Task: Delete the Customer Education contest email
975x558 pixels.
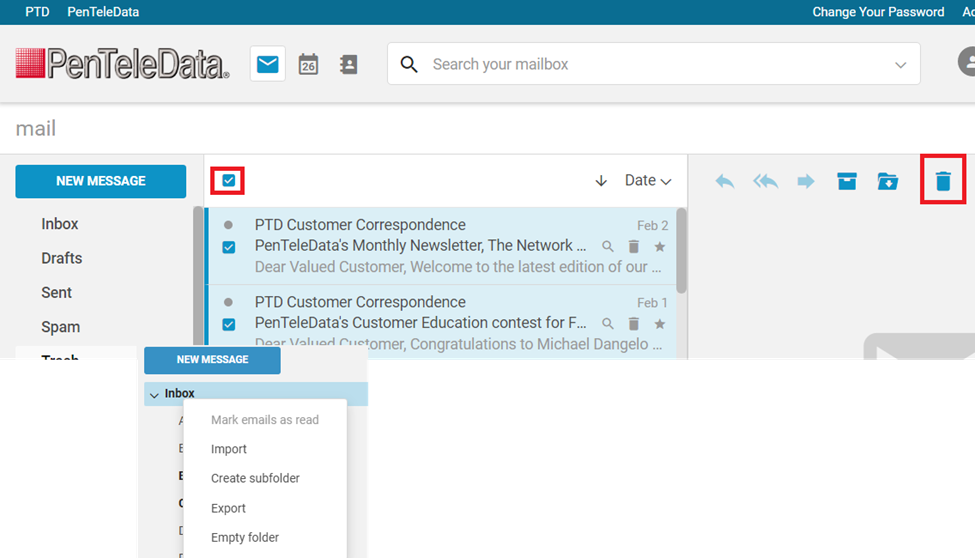Action: pos(634,323)
